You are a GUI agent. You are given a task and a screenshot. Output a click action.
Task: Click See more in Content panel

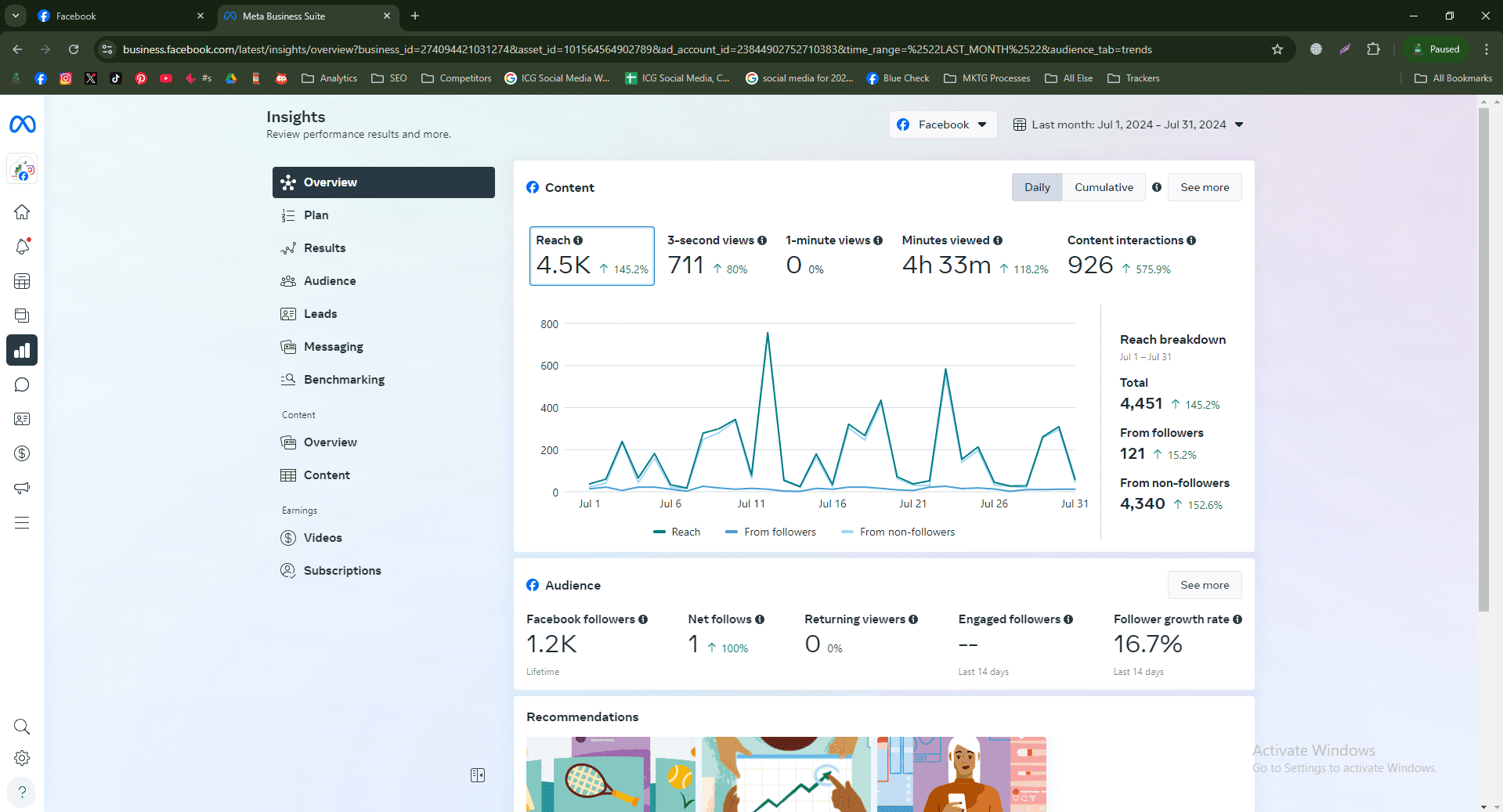[x=1205, y=187]
